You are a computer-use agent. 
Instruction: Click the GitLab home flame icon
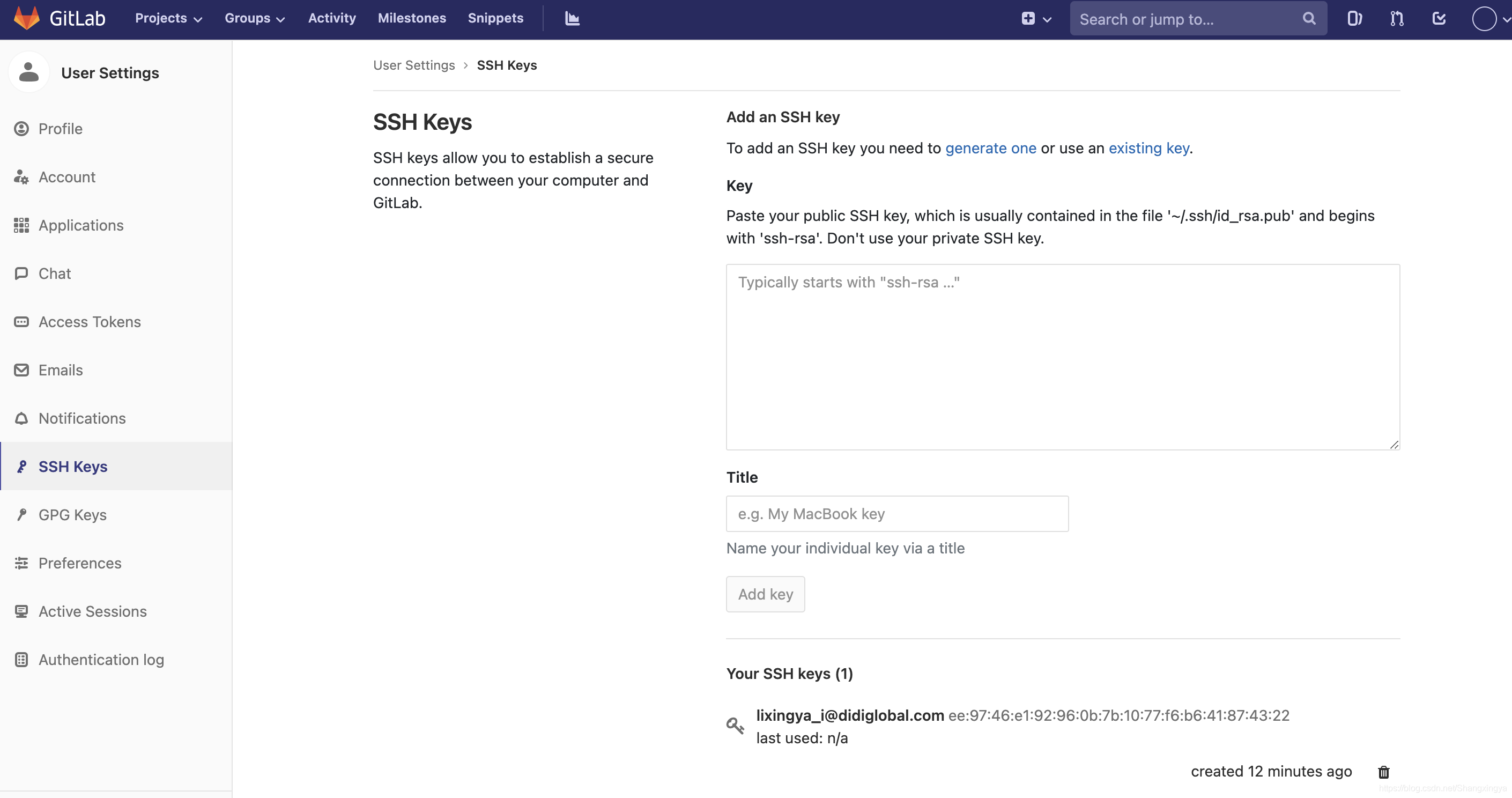coord(27,18)
